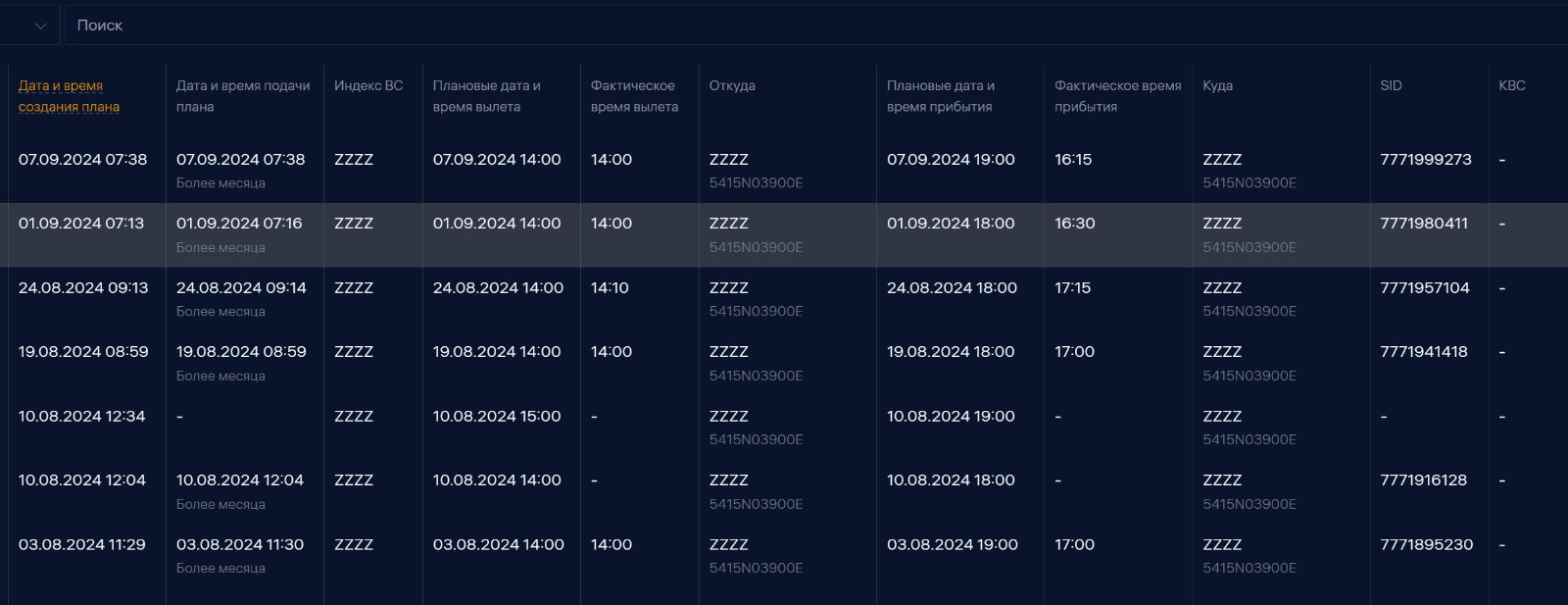Click the Плановые дата и время вылета header
This screenshot has height=605, width=1568.
pyautogui.click(x=487, y=96)
